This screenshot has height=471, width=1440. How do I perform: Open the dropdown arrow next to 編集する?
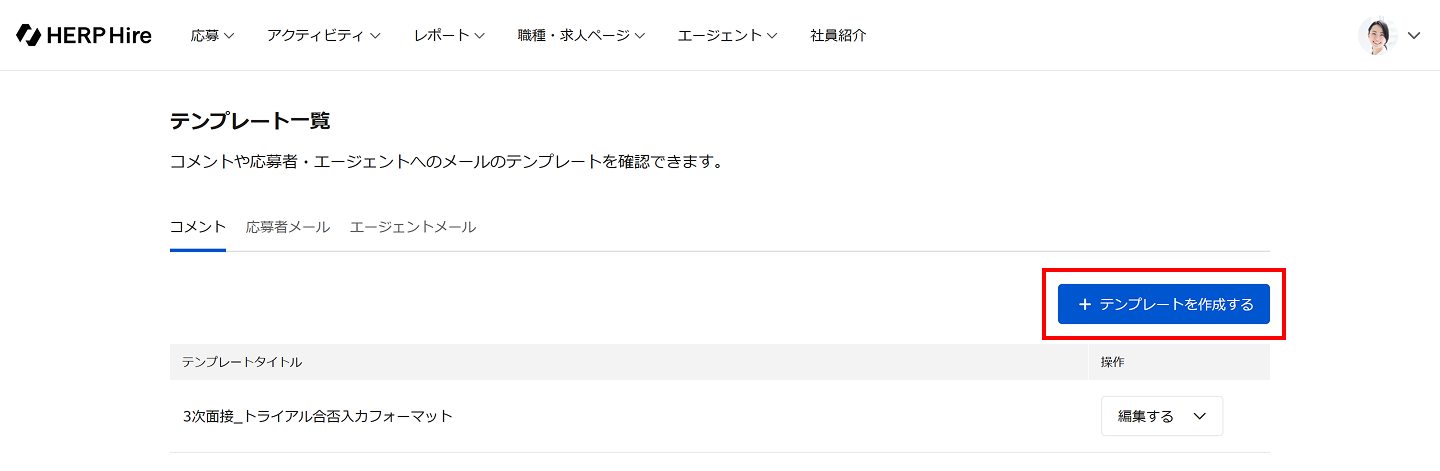(x=1200, y=416)
